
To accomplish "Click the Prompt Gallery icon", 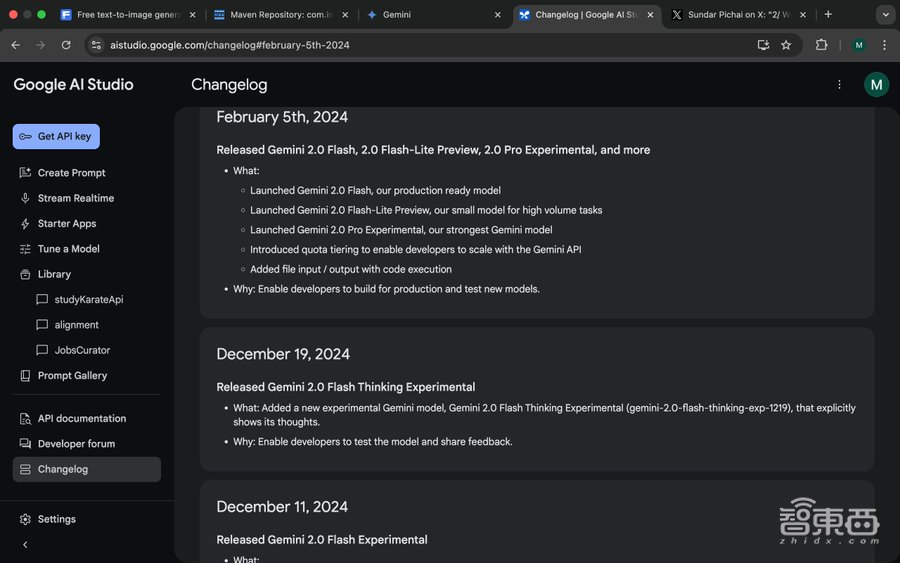I will (x=25, y=376).
